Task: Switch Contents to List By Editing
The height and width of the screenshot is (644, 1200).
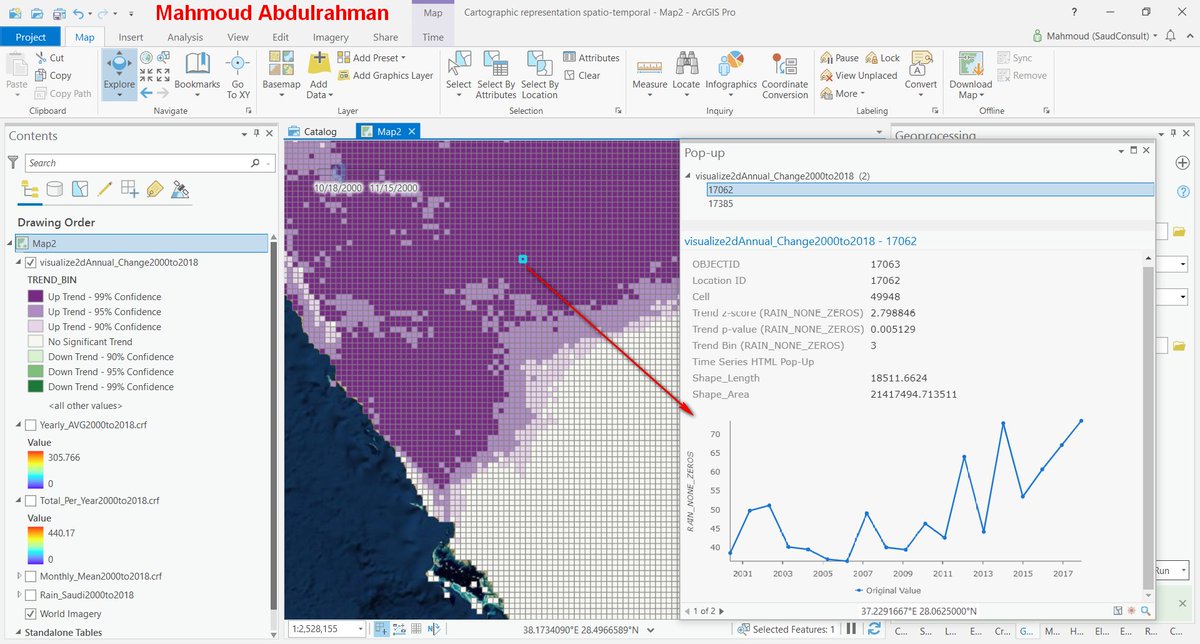Action: pos(104,189)
